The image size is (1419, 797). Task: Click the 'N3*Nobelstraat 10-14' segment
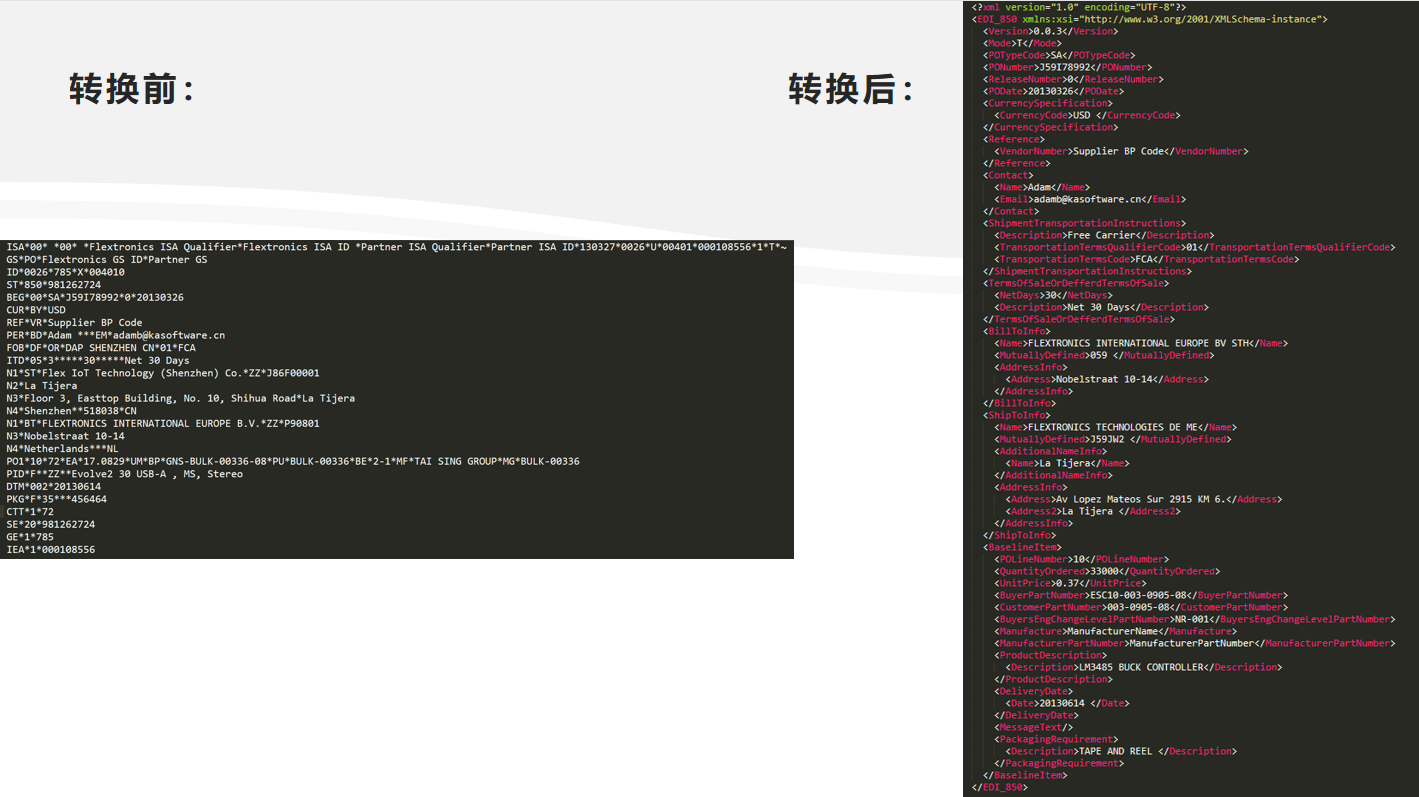(x=65, y=436)
